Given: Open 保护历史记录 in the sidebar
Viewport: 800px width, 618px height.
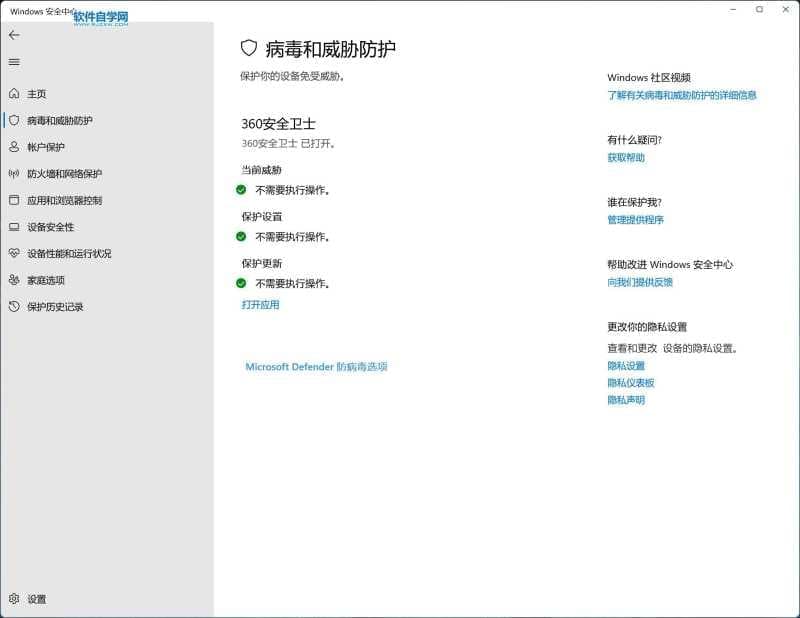Looking at the screenshot, I should pos(55,307).
